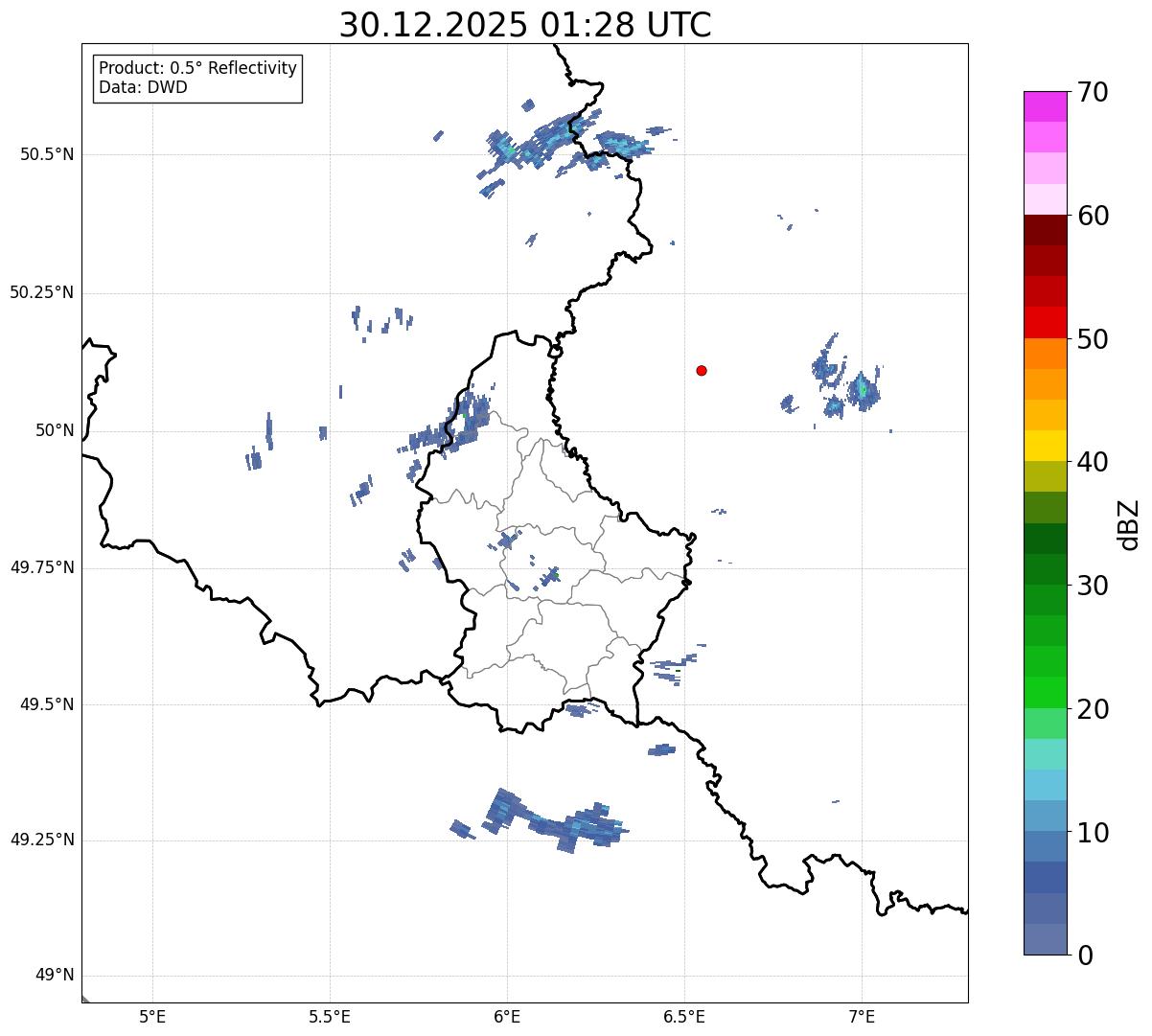Click the magenta top colorbar segment
The height and width of the screenshot is (1036, 1152).
point(1045,106)
